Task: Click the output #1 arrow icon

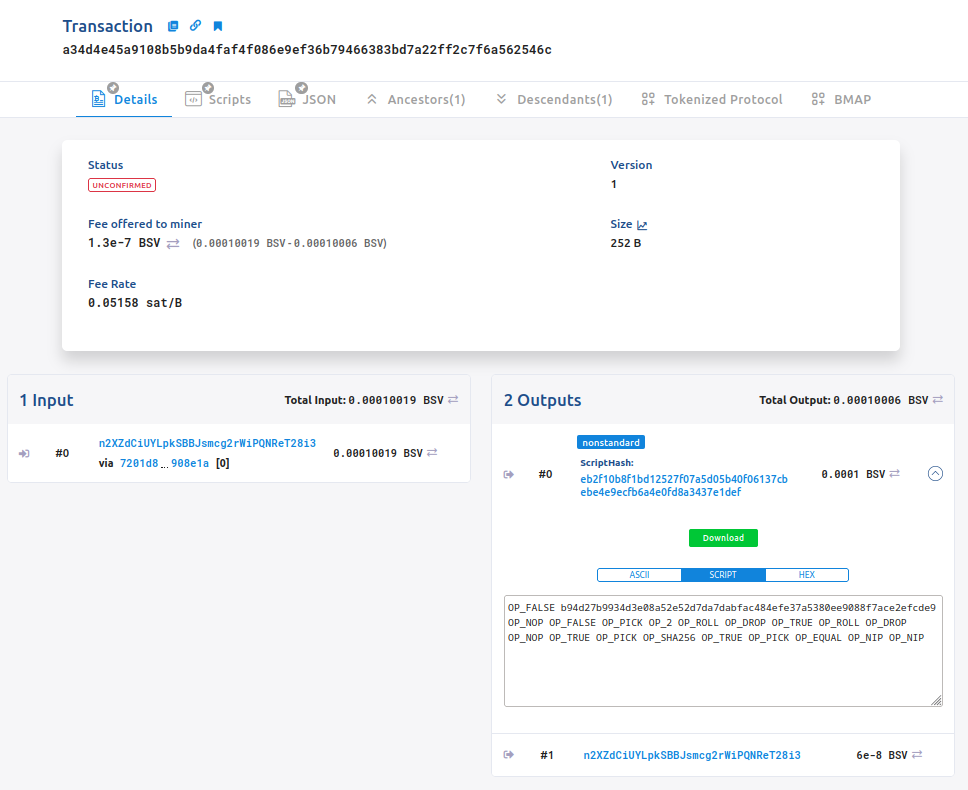Action: (x=508, y=755)
